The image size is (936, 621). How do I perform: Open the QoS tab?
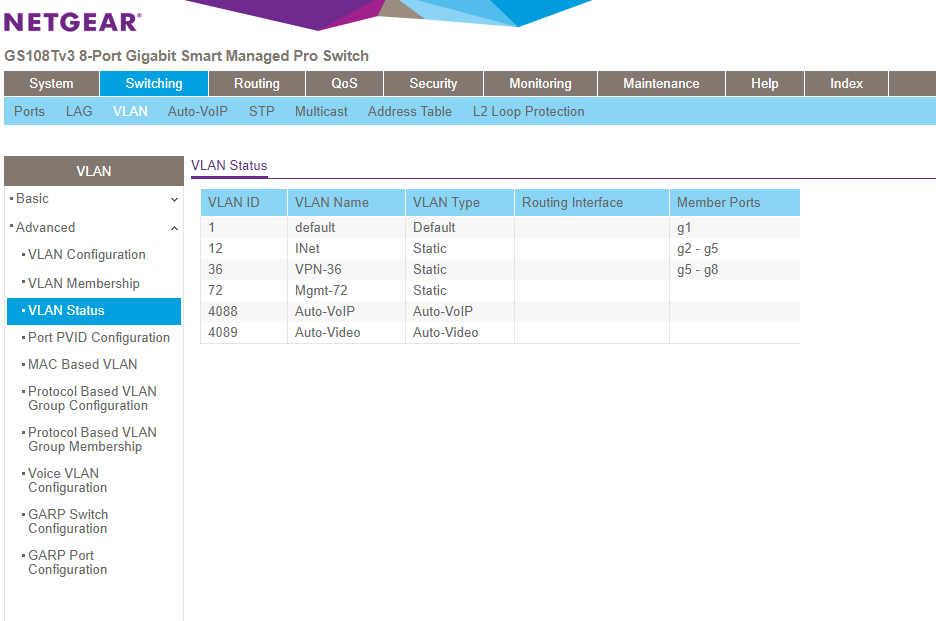point(344,84)
